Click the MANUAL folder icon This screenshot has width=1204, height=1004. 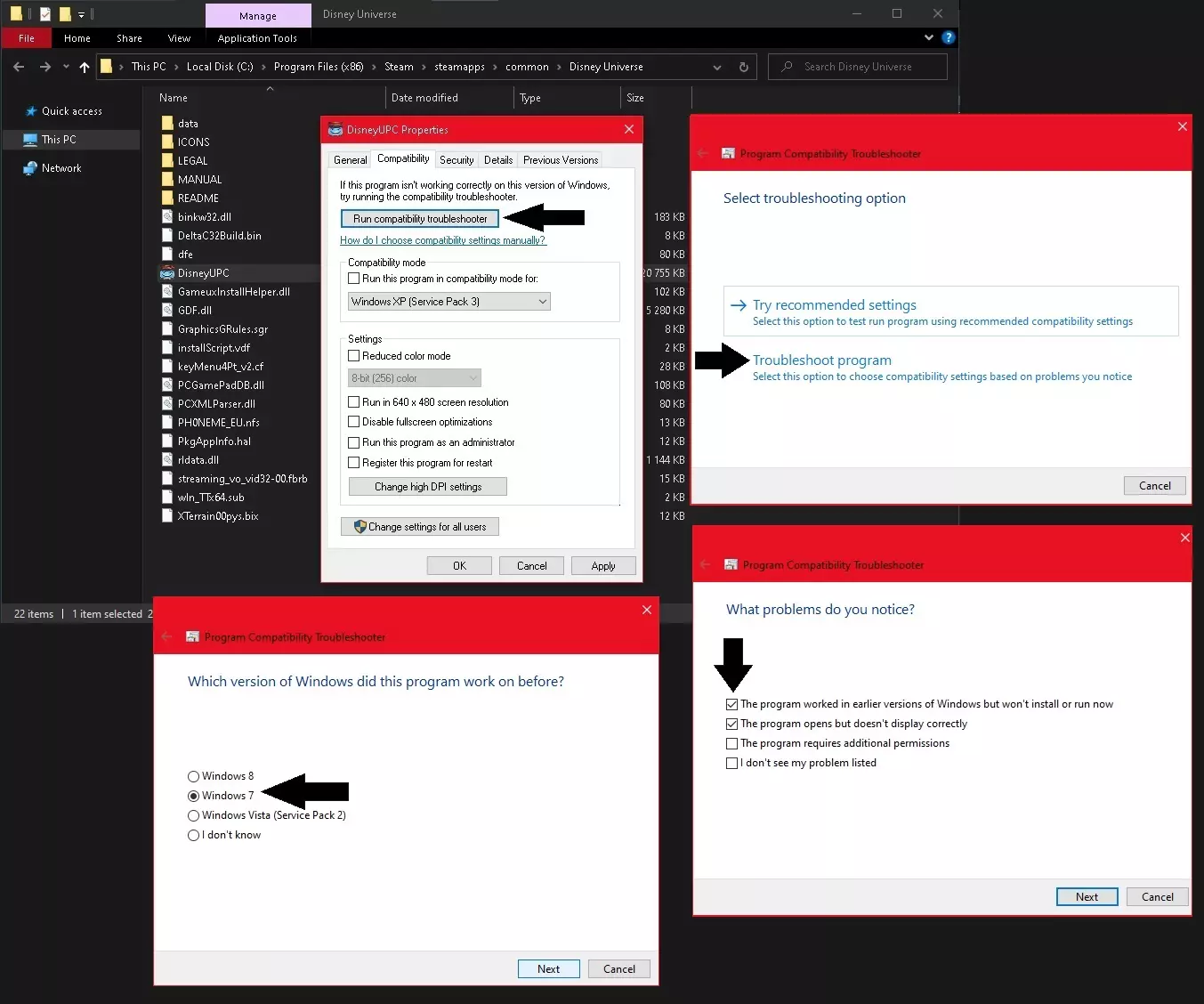[x=167, y=180]
